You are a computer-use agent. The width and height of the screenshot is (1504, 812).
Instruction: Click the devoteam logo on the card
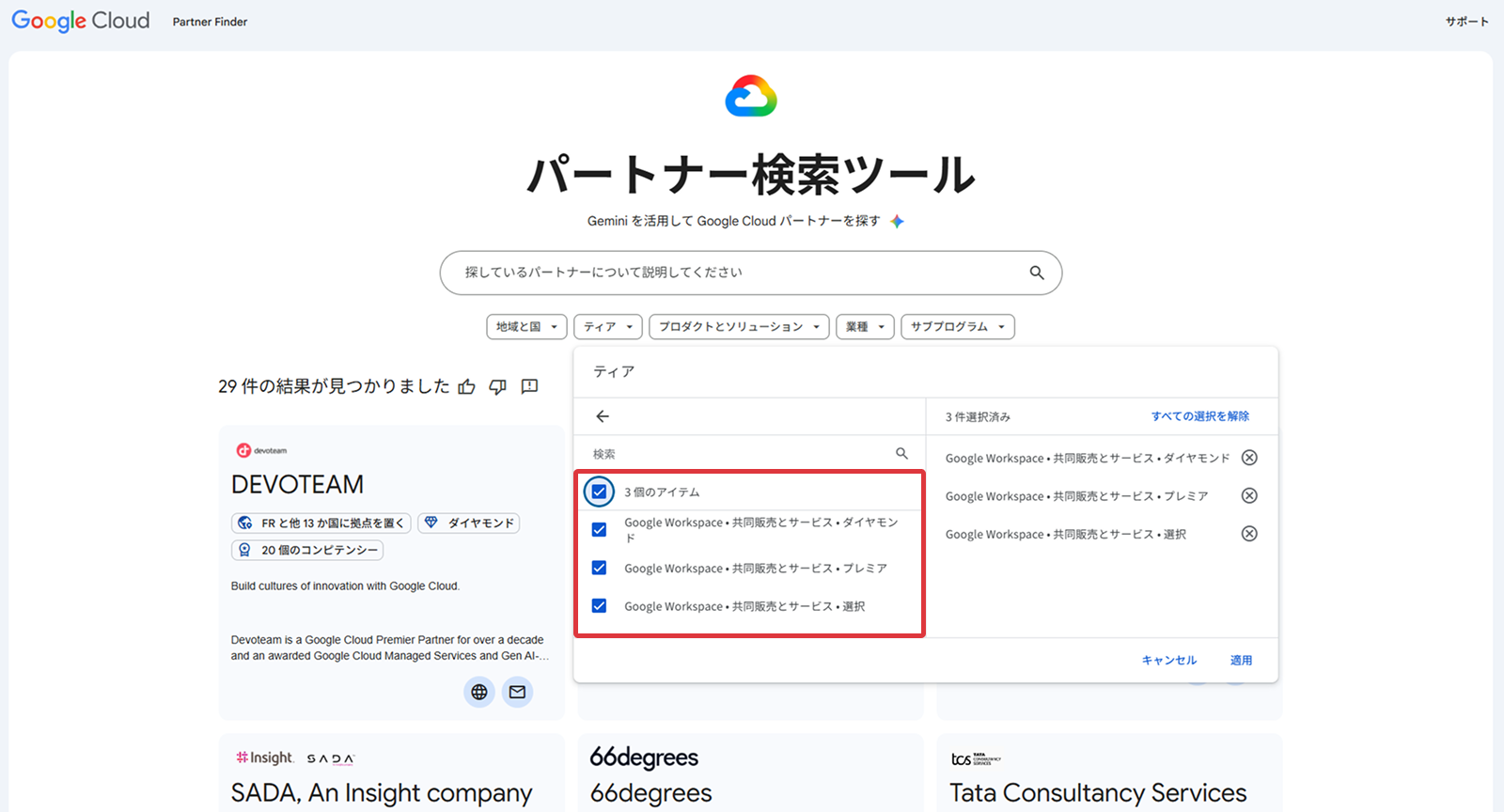pos(261,450)
